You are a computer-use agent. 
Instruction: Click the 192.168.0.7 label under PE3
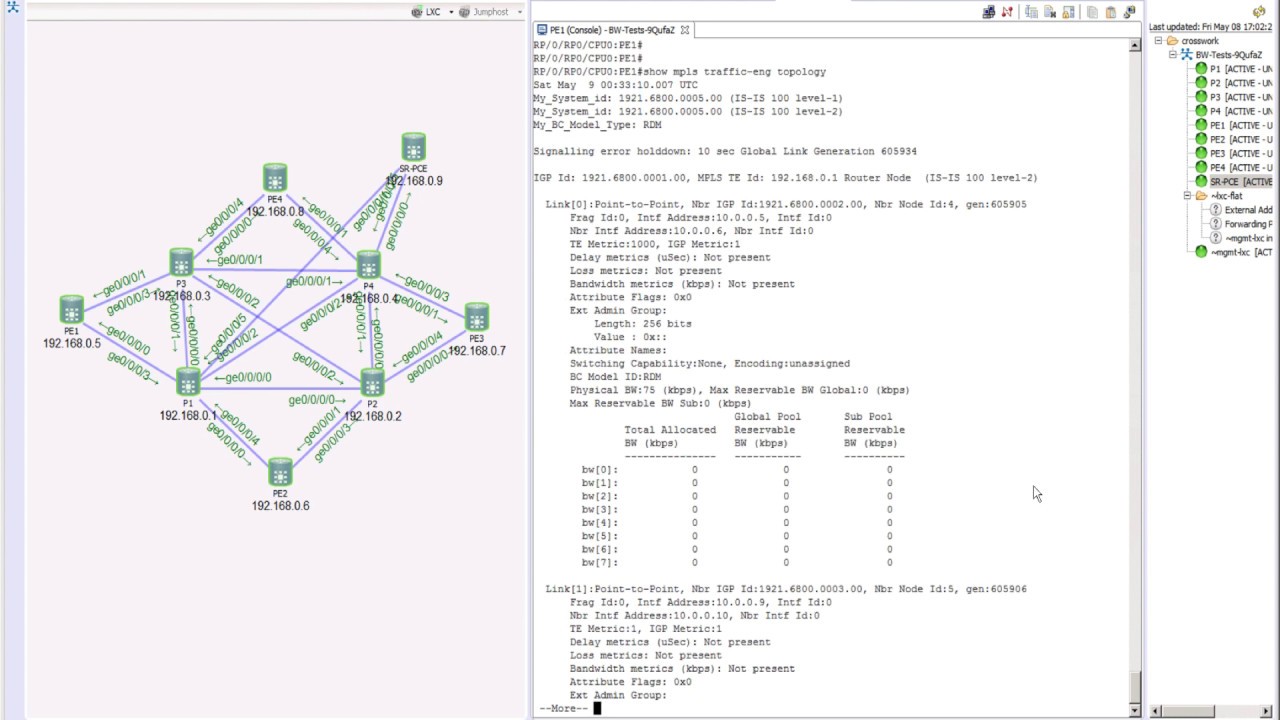(x=477, y=351)
